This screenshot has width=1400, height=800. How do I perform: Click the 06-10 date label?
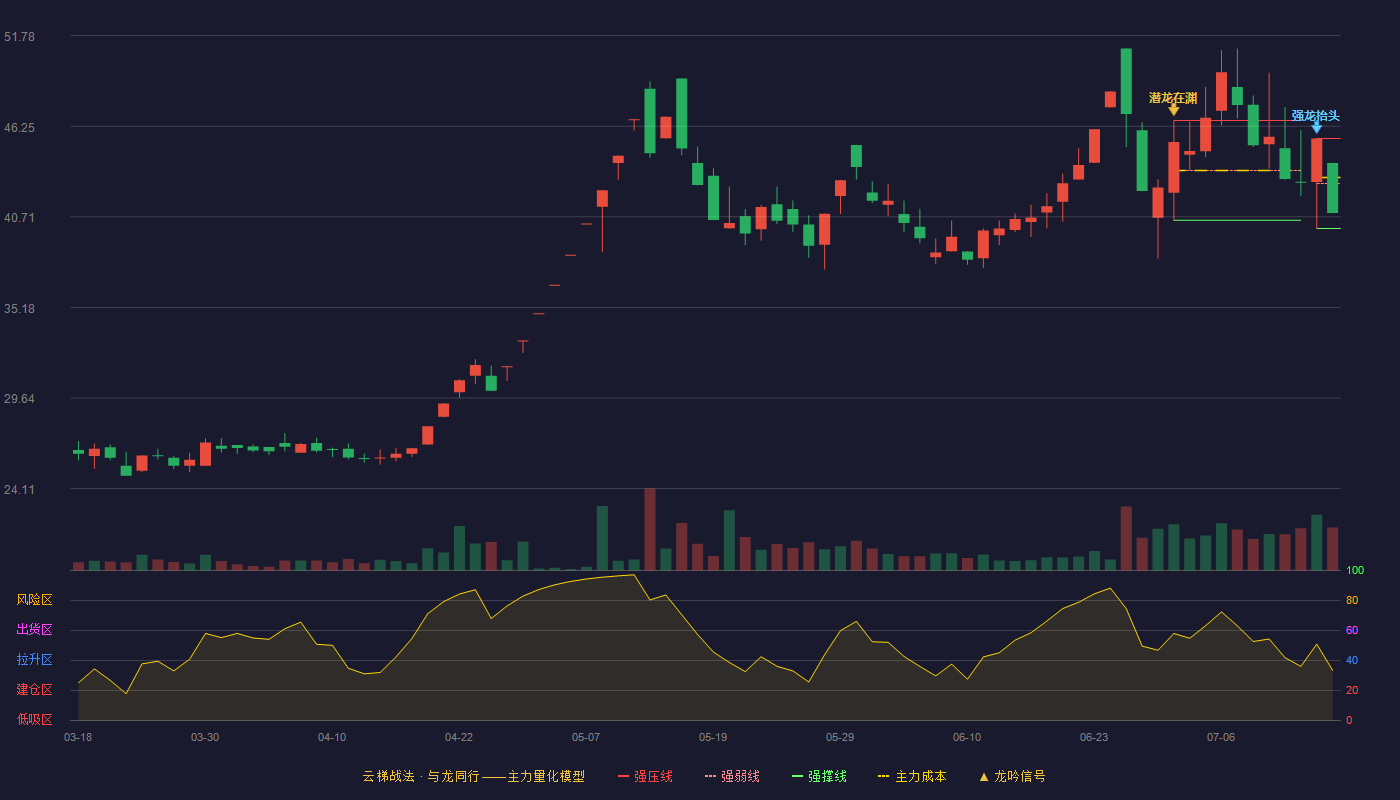pyautogui.click(x=967, y=737)
